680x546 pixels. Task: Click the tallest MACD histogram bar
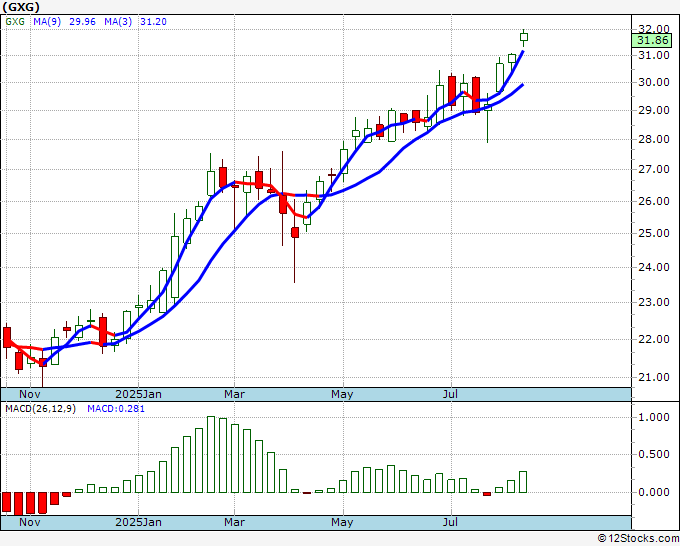click(210, 455)
